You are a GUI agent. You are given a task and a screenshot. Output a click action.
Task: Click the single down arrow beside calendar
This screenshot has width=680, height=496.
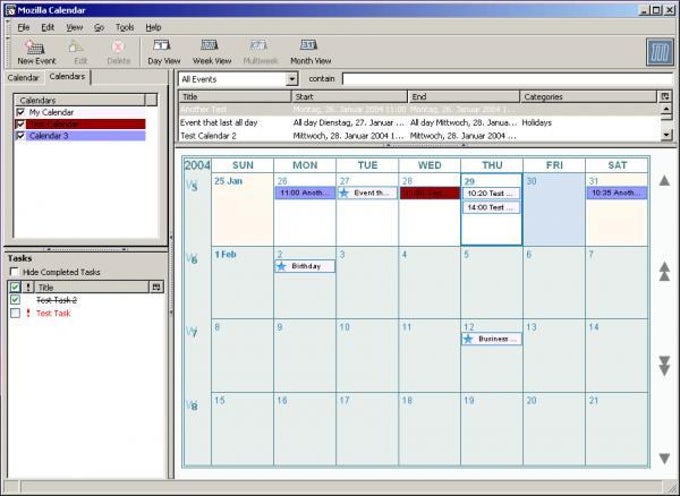click(x=664, y=458)
